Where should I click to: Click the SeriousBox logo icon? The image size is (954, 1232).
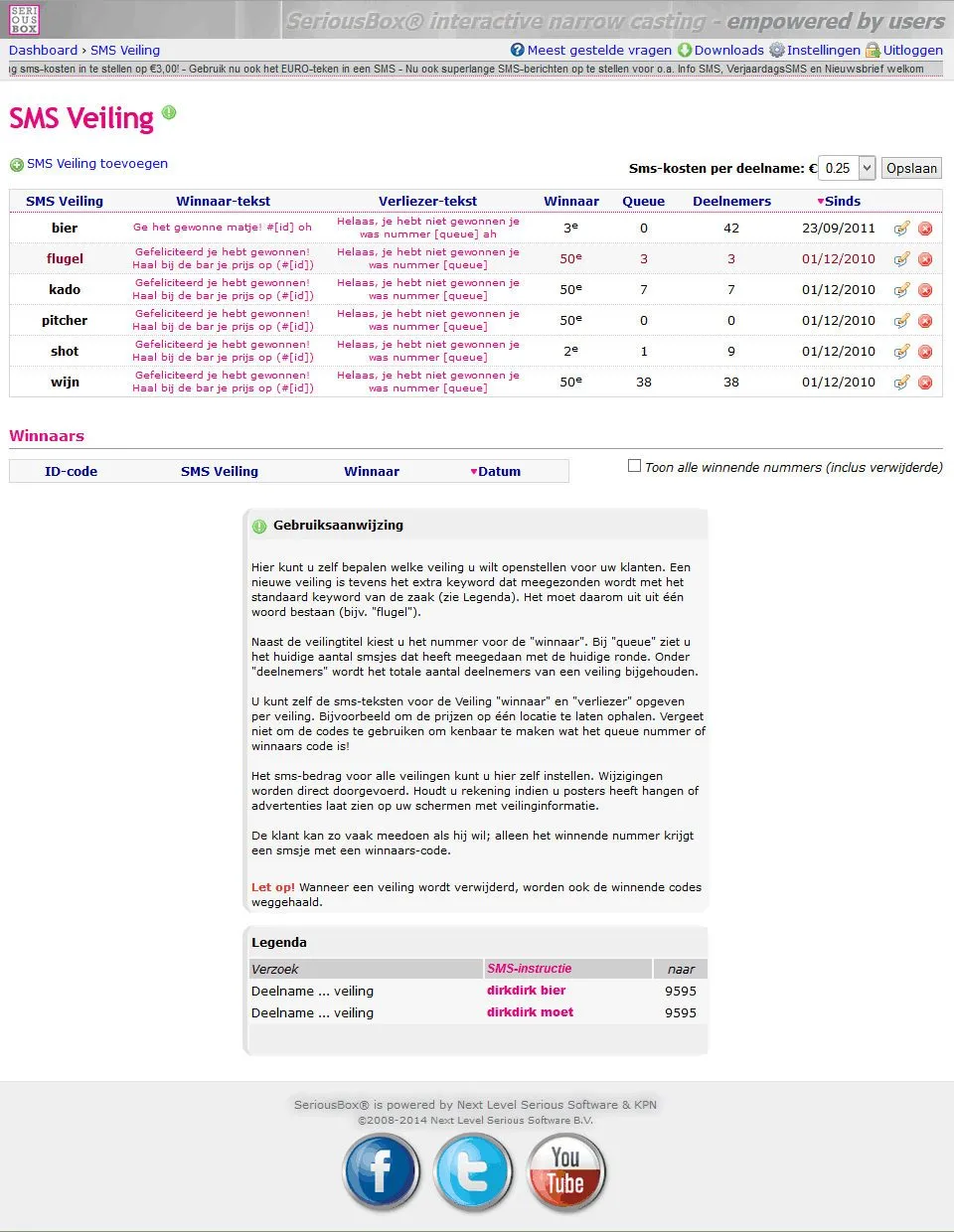point(24,20)
